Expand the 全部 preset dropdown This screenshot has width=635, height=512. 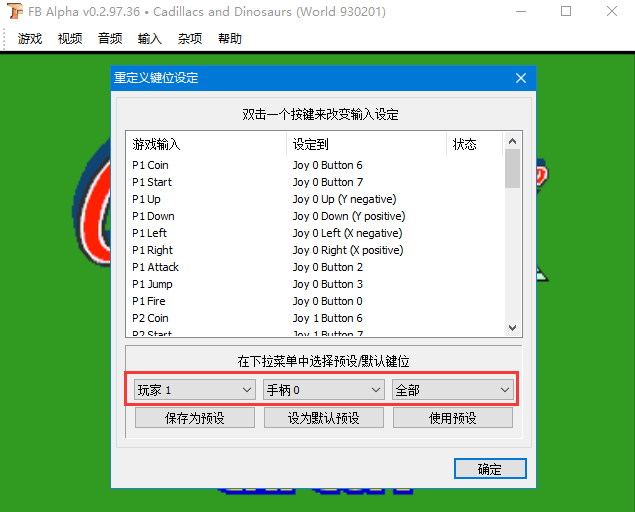(x=453, y=390)
